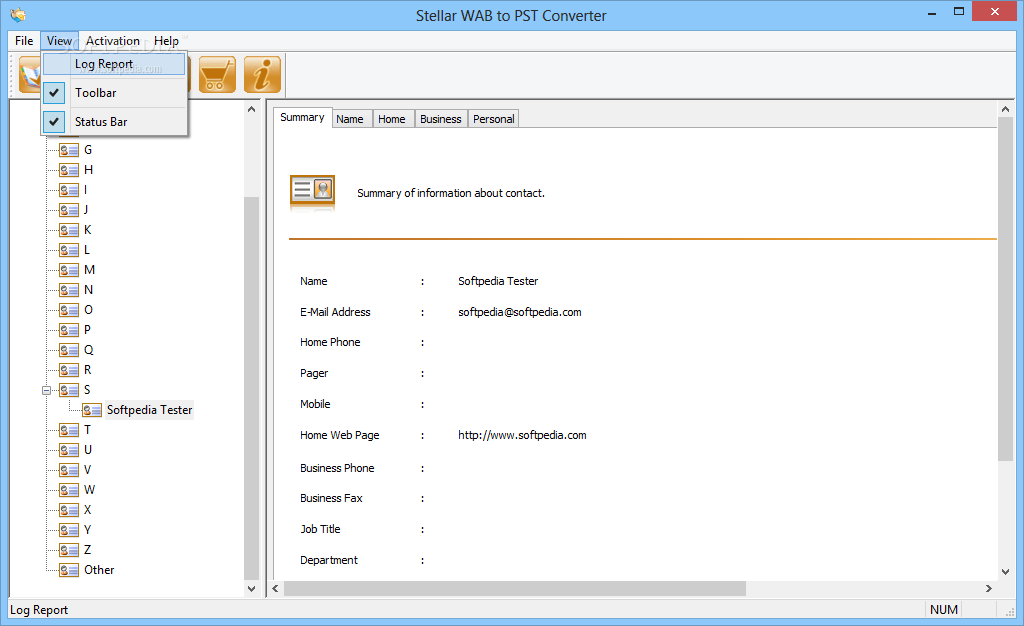Image resolution: width=1024 pixels, height=626 pixels.
Task: Click the contact card icon beside G
Action: (x=69, y=150)
